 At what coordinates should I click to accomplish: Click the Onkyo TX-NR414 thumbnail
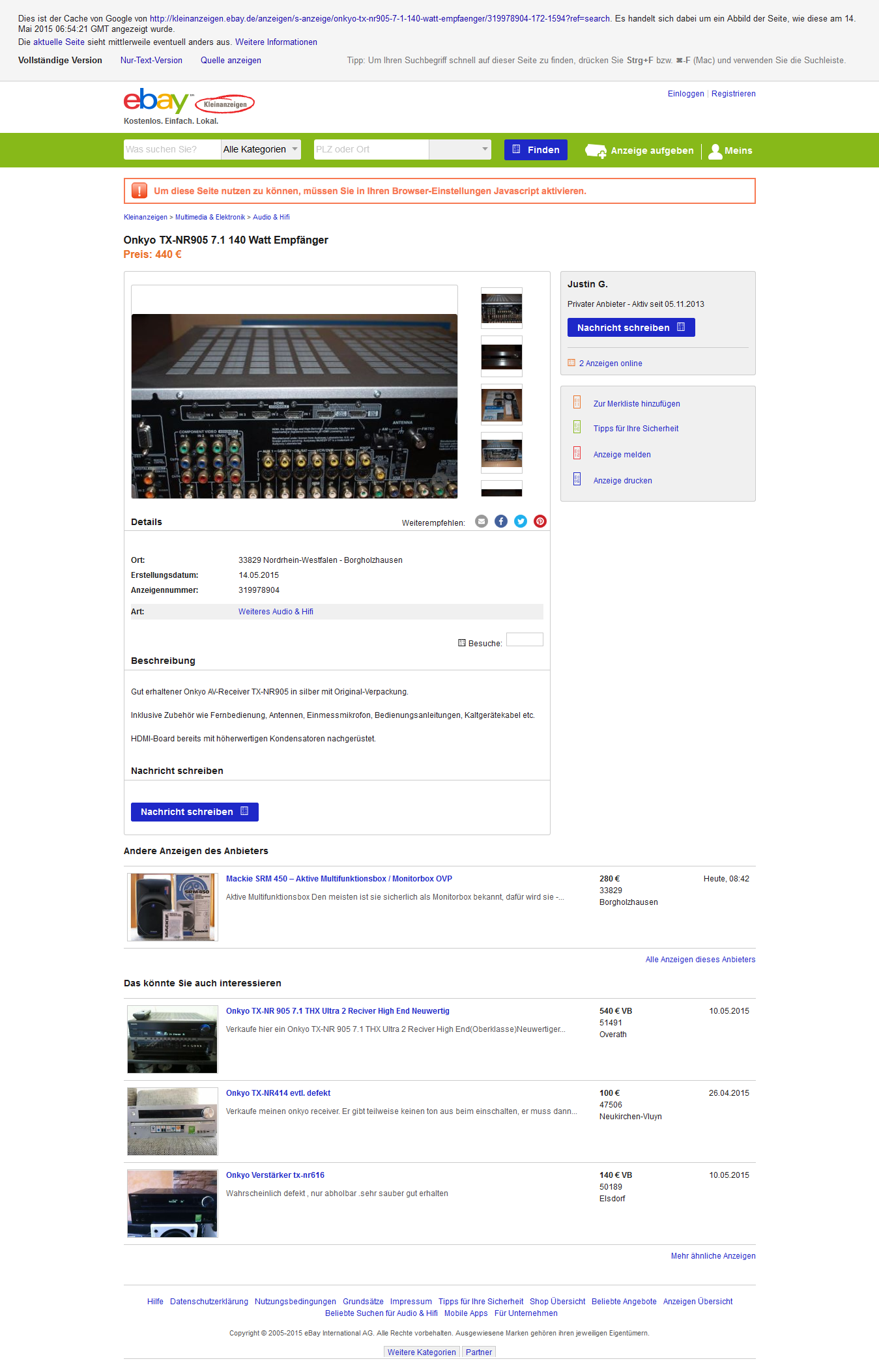[173, 1121]
